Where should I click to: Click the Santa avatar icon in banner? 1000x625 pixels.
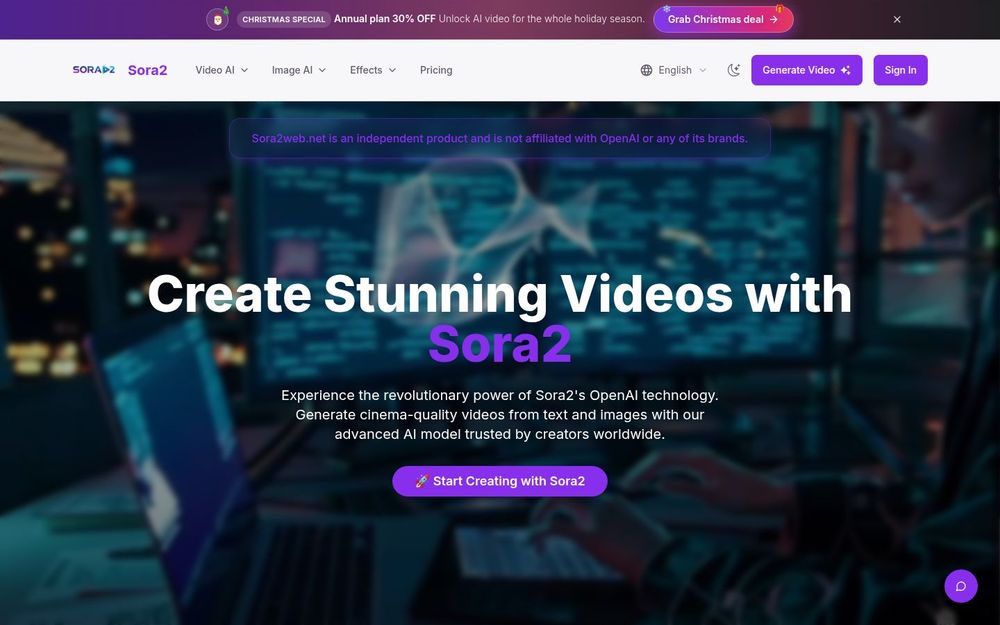[217, 19]
